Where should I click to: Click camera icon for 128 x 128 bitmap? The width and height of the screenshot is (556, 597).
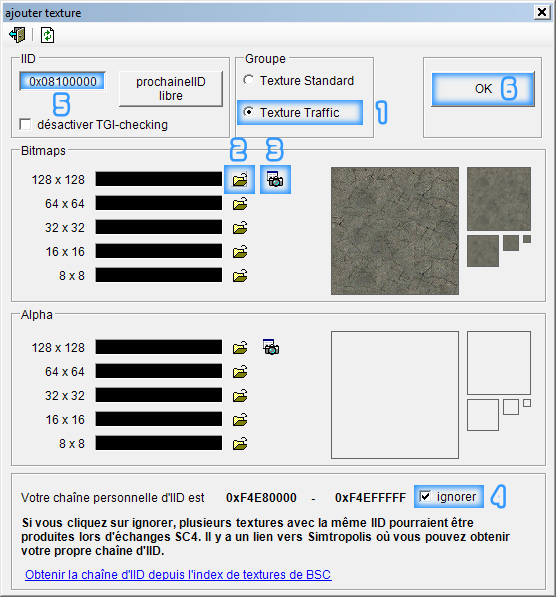pyautogui.click(x=275, y=179)
